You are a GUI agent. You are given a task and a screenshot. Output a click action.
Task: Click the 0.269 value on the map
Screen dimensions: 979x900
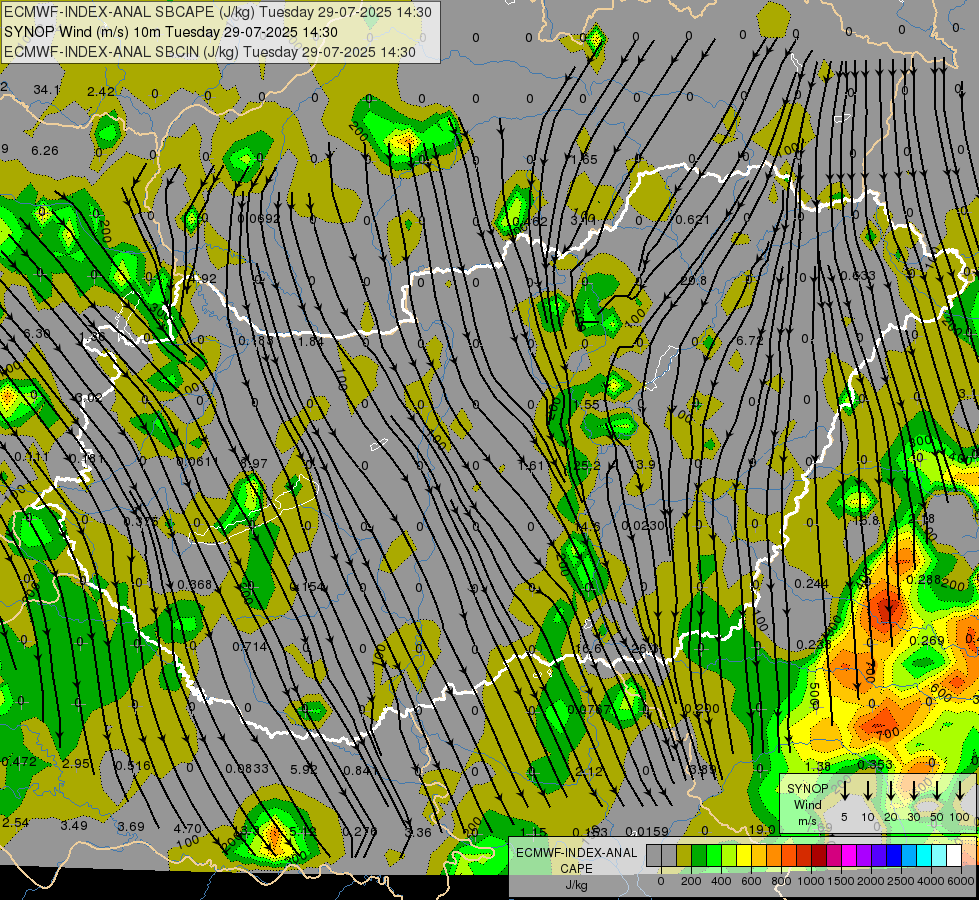pos(927,640)
